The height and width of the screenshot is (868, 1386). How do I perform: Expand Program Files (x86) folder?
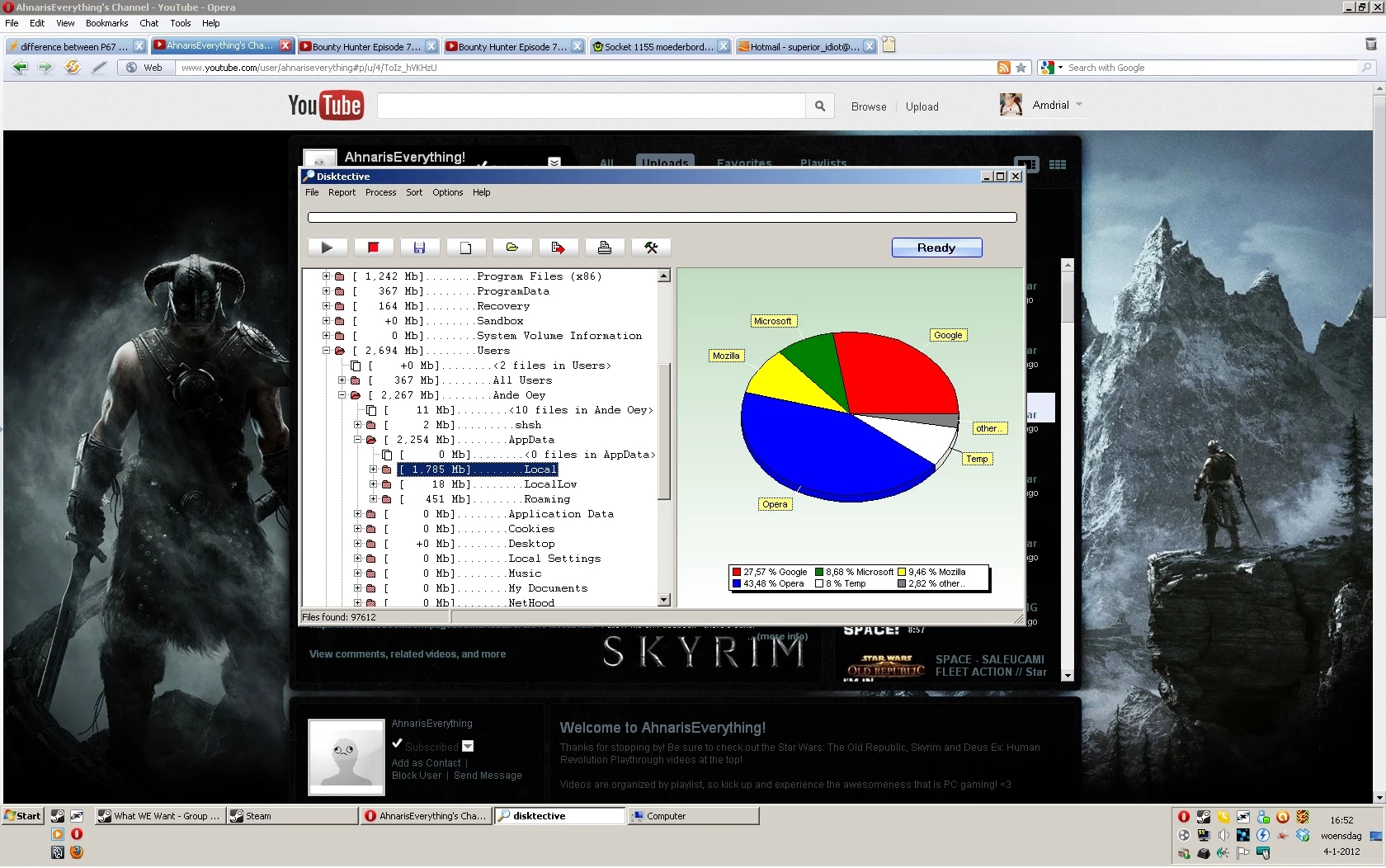[x=326, y=276]
